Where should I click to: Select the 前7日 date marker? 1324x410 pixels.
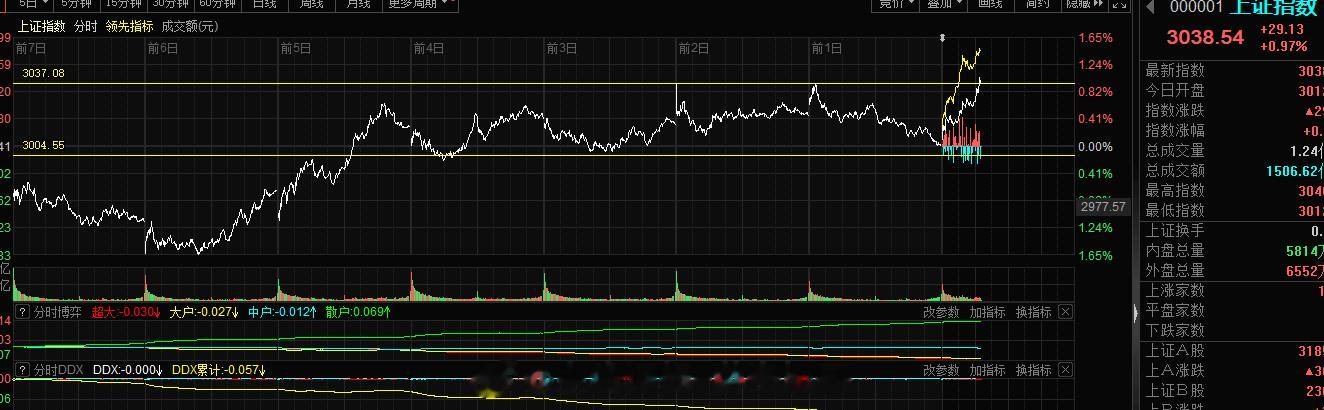[30, 47]
